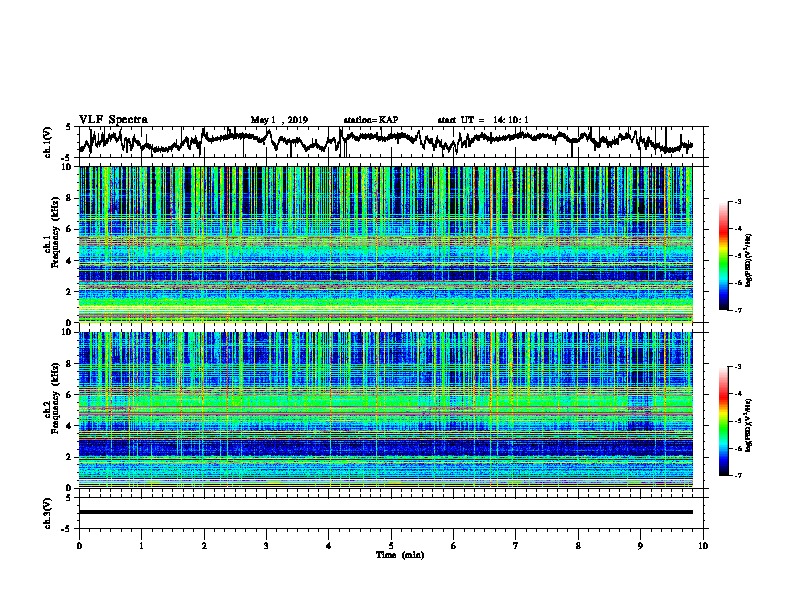
Task: Click the "10" kHz tick on ch.2 spectrogram
Action: [68, 332]
